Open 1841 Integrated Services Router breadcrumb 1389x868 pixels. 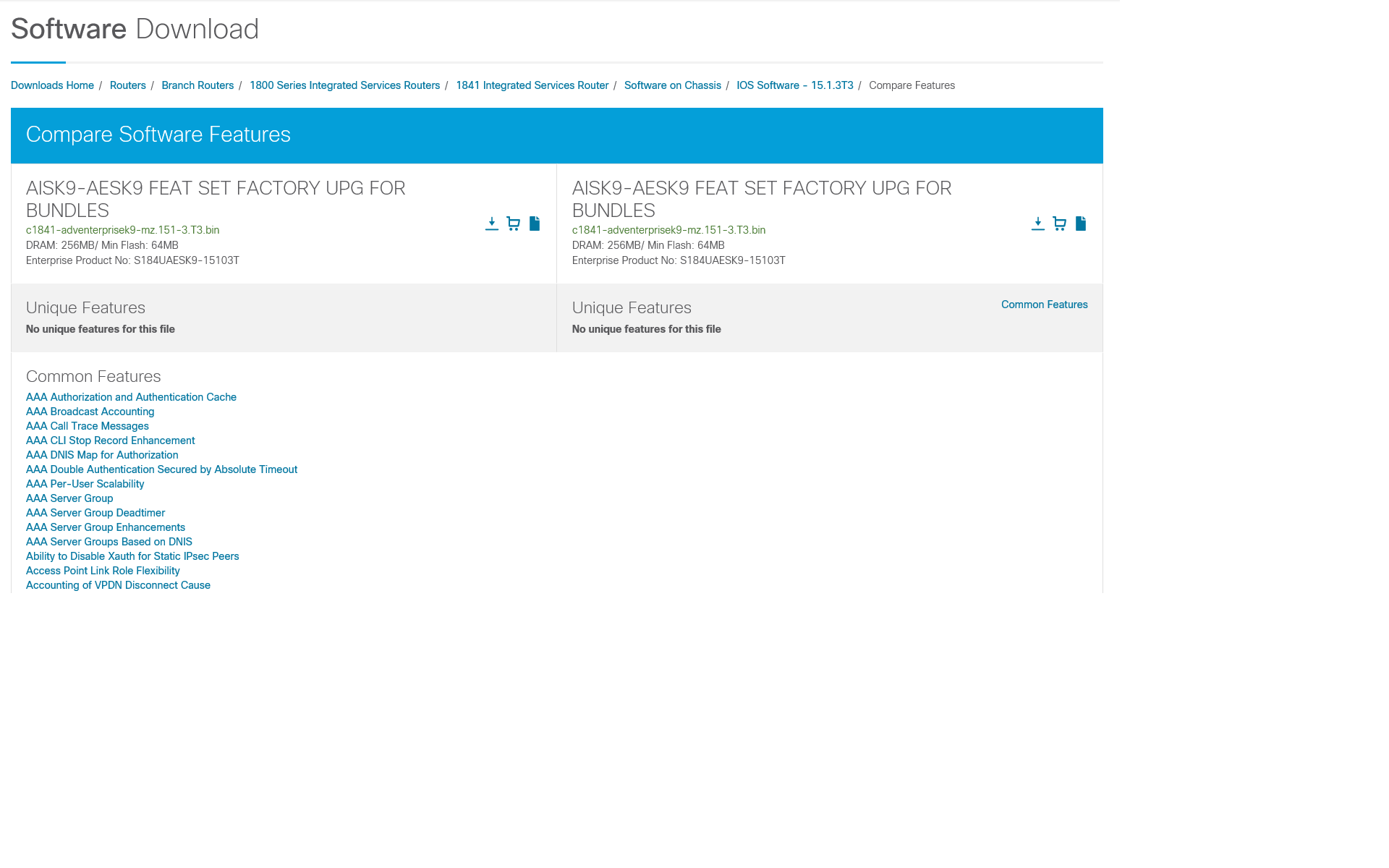coord(532,85)
